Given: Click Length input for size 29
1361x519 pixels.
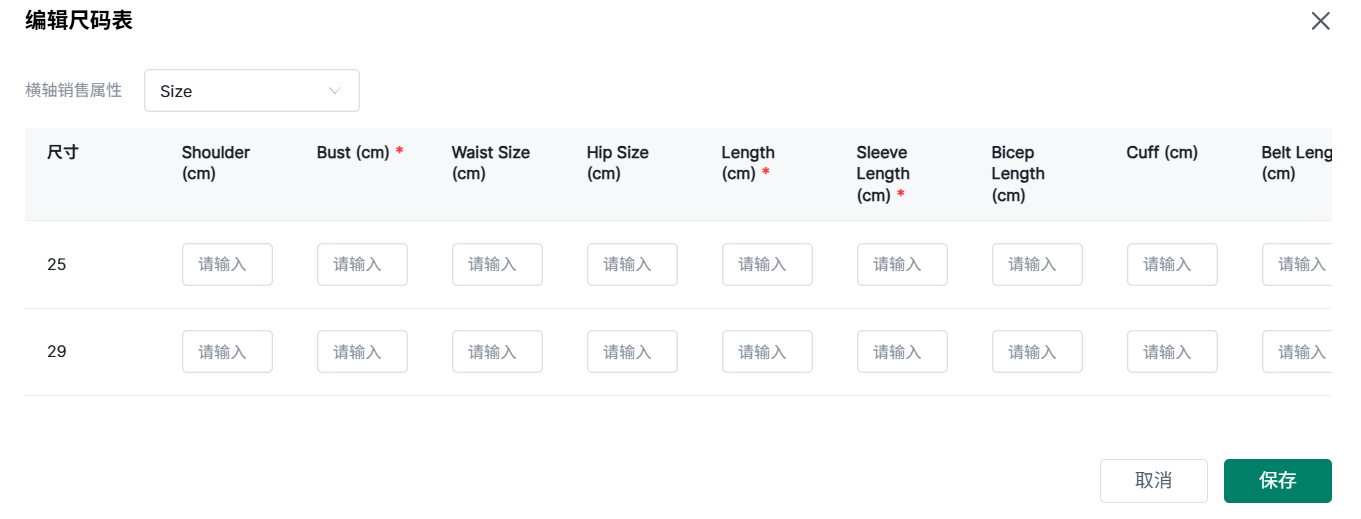Looking at the screenshot, I should (x=767, y=352).
